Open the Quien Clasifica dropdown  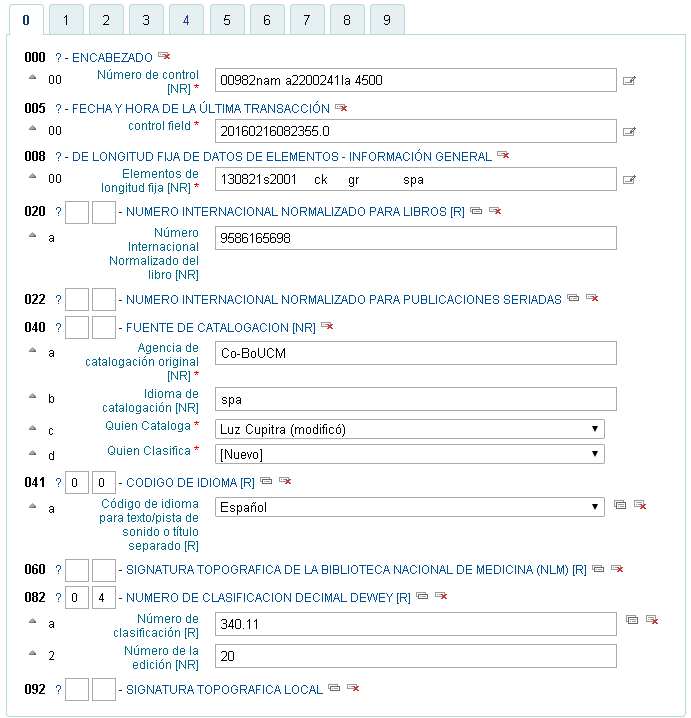[x=410, y=454]
